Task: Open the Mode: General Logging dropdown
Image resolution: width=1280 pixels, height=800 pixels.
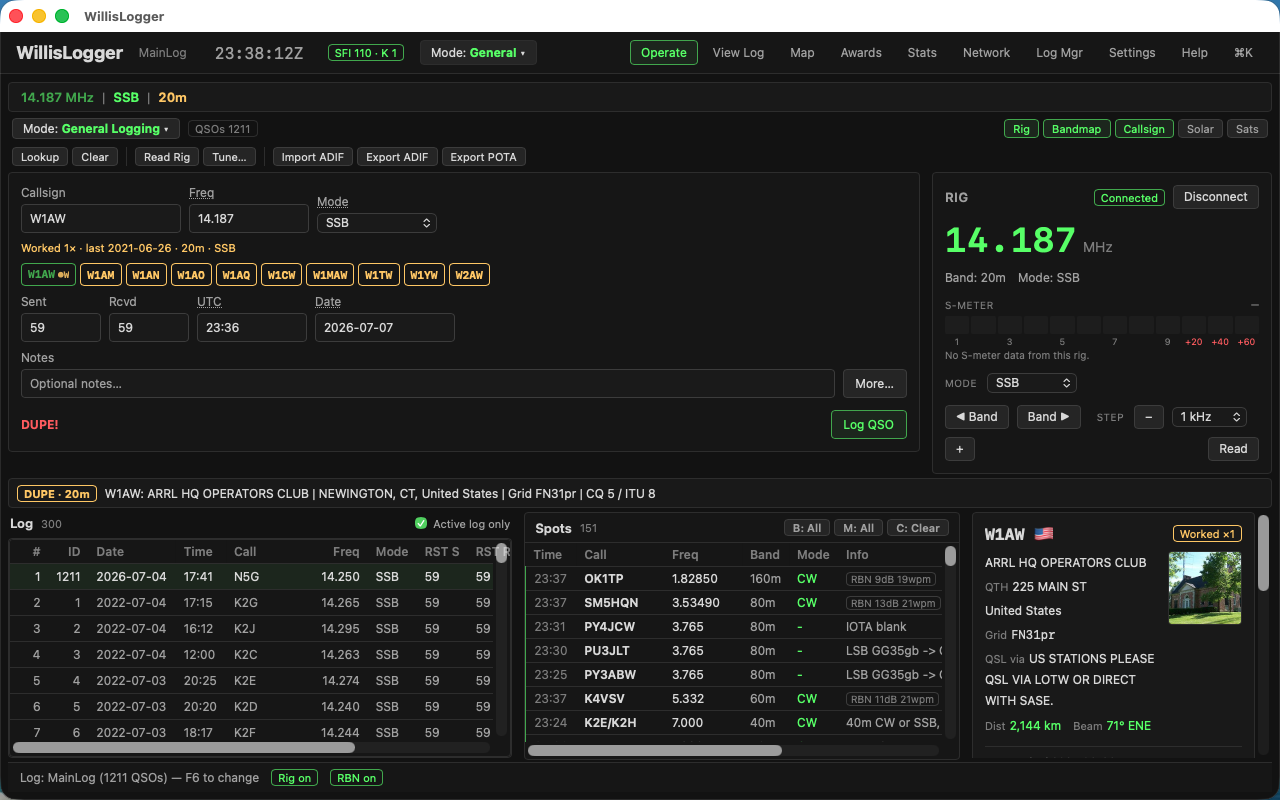Action: coord(96,129)
